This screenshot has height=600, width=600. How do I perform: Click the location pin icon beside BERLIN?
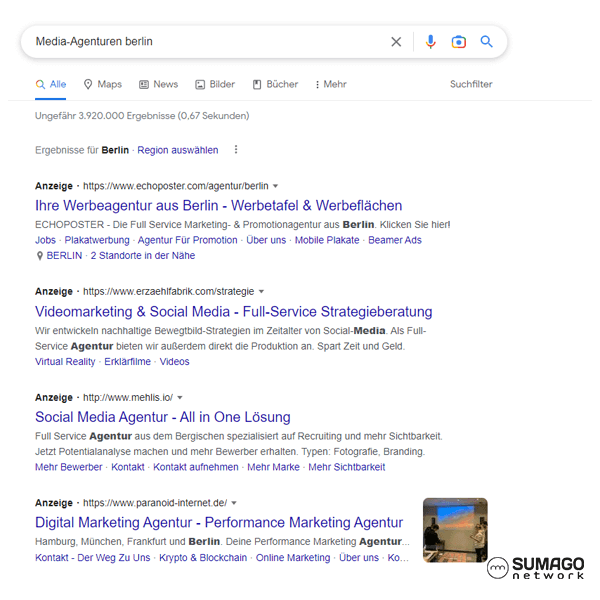click(39, 256)
